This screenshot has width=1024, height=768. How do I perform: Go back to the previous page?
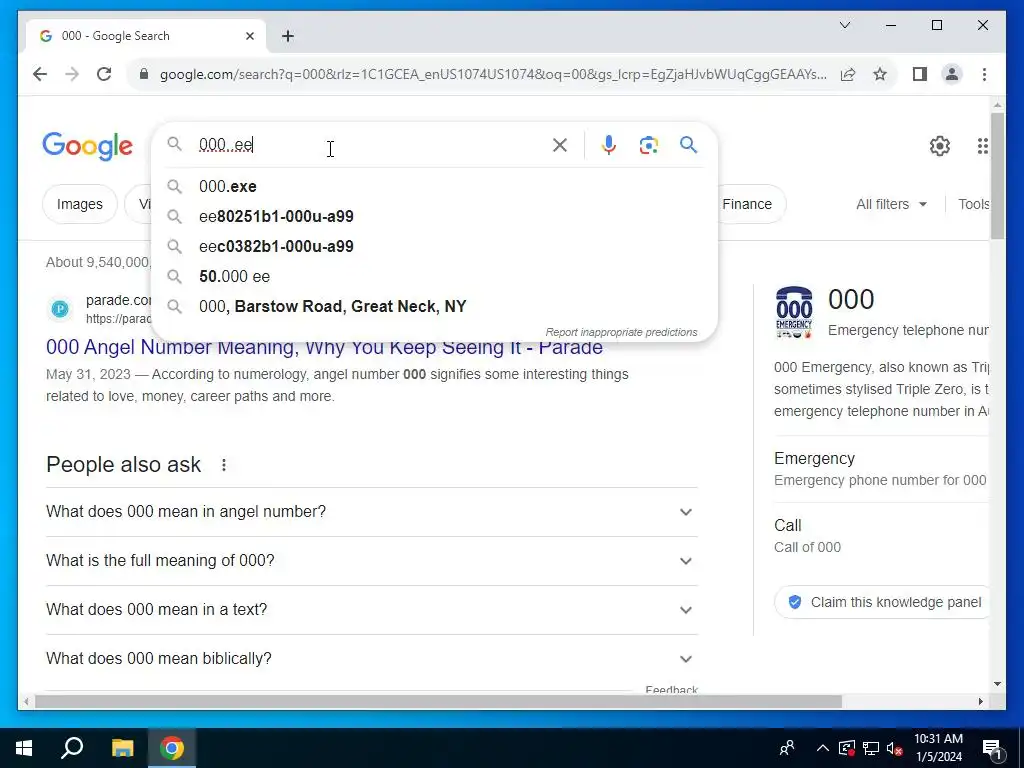point(40,74)
